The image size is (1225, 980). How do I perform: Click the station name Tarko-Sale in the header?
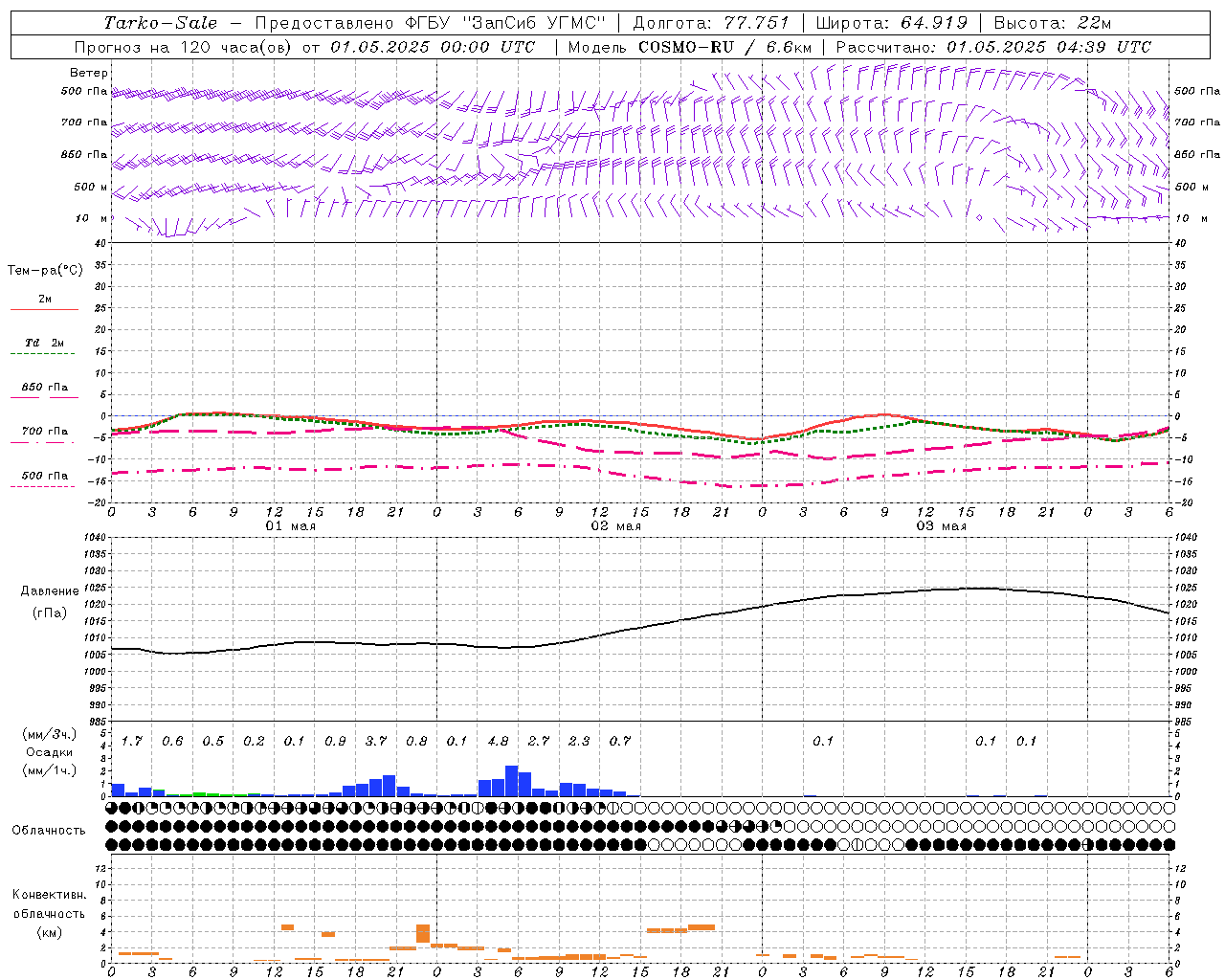coord(161,23)
